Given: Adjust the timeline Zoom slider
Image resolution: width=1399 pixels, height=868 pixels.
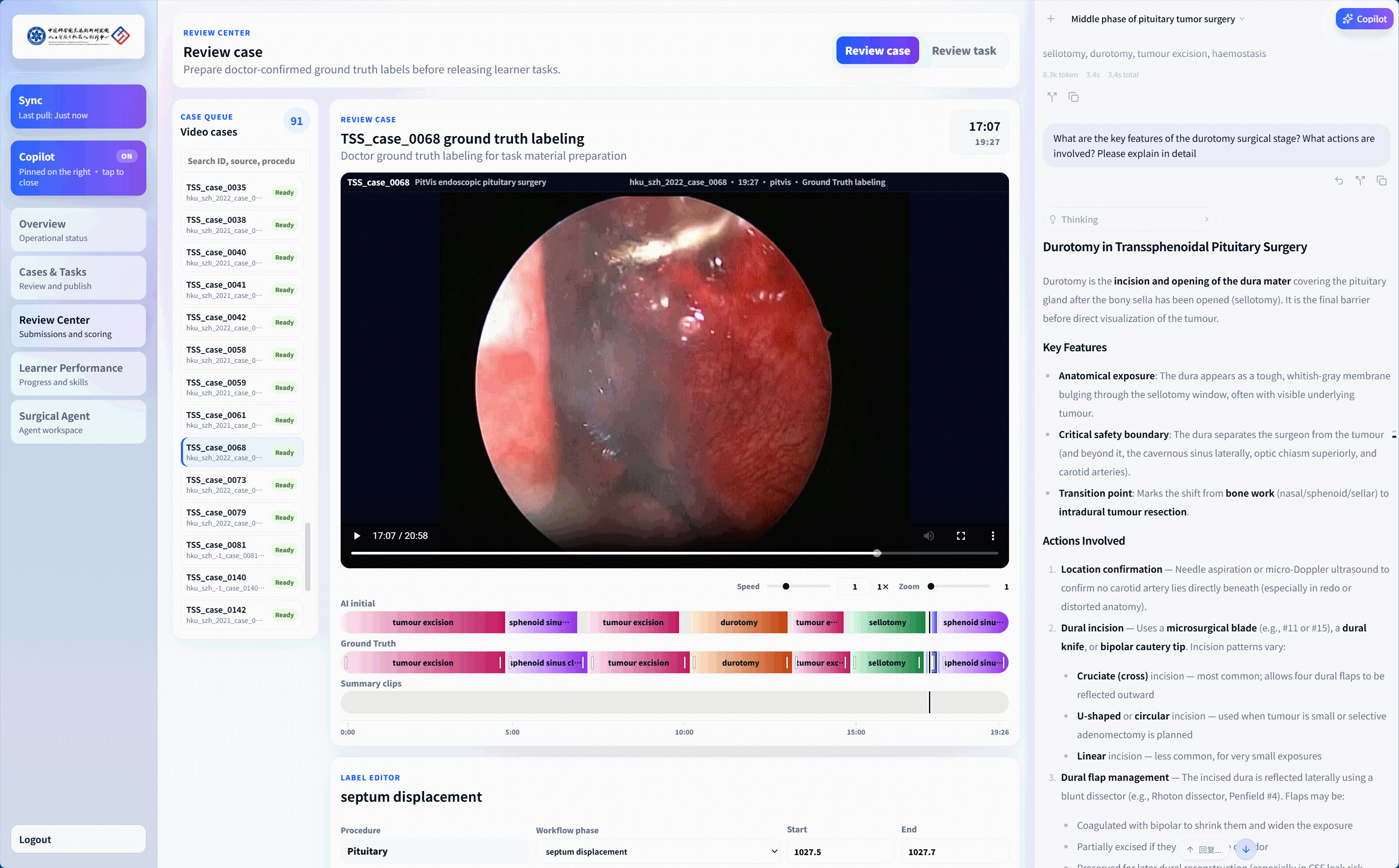Looking at the screenshot, I should pos(959,586).
